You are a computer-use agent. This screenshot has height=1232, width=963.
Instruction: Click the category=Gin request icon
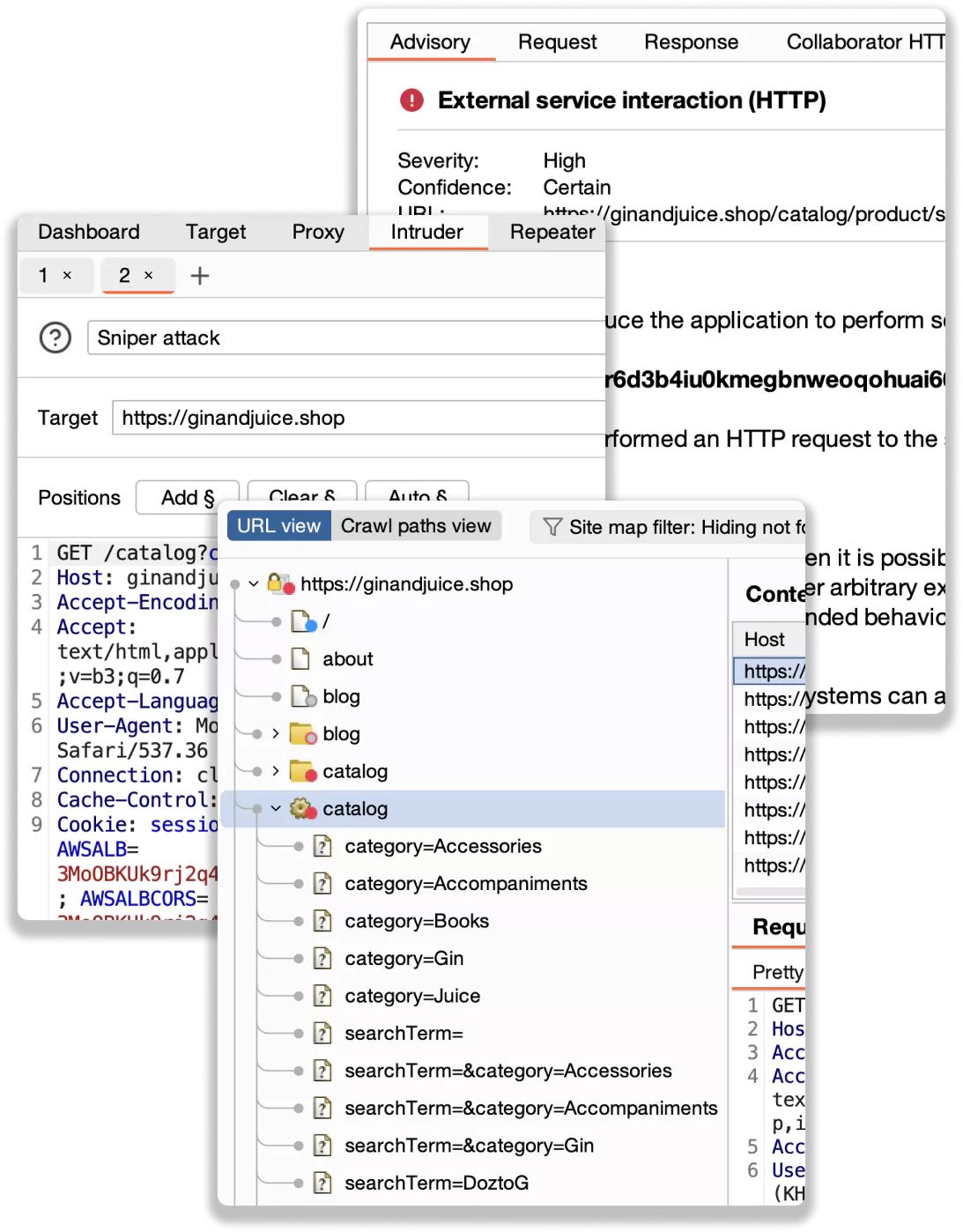tap(323, 959)
